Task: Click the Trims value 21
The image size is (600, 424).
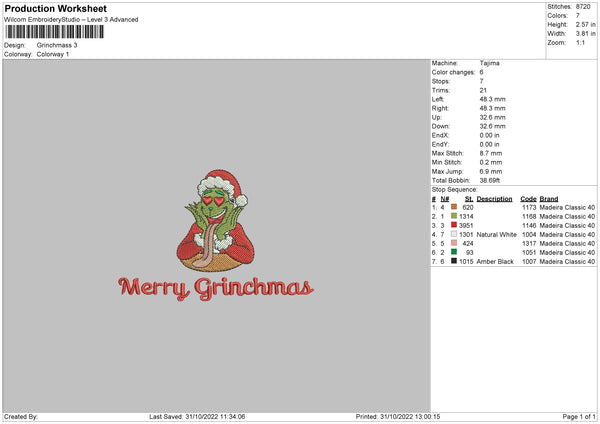Action: [483, 90]
